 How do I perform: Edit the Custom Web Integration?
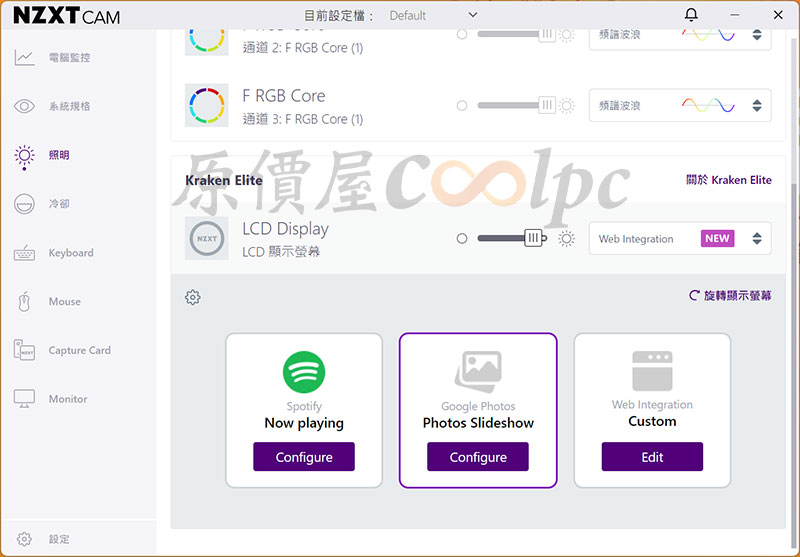pyautogui.click(x=652, y=457)
